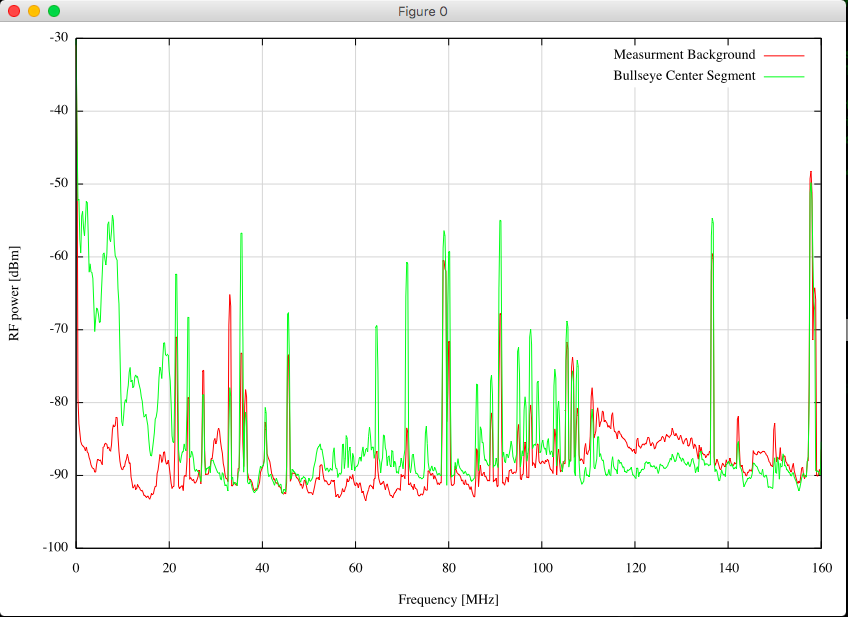Click the 40 tick on frequency axis
The height and width of the screenshot is (617, 848).
(x=262, y=567)
